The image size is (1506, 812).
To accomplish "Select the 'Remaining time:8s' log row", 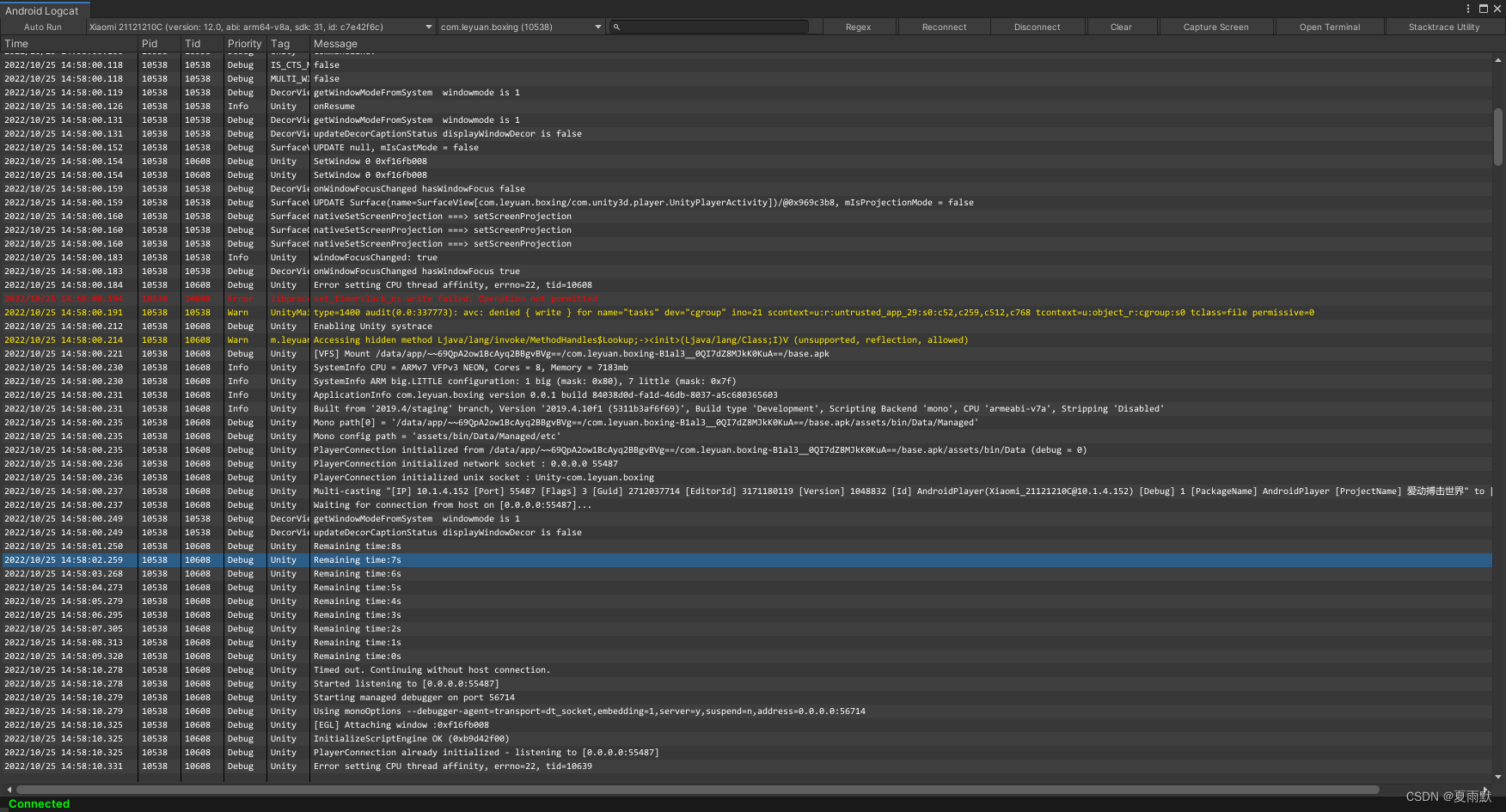I will 746,546.
